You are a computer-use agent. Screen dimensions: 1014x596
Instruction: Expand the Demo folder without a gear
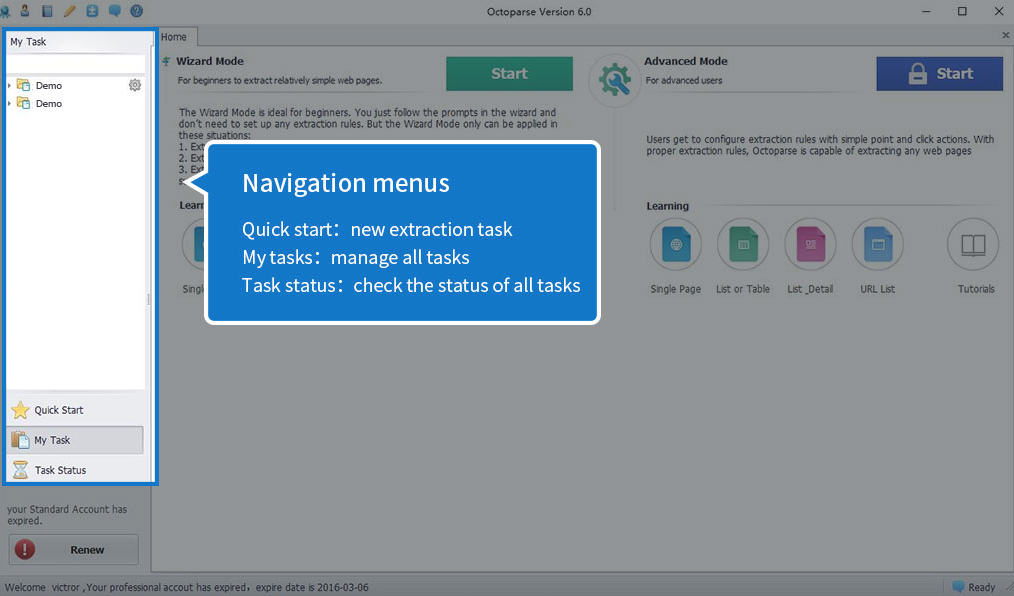click(x=9, y=103)
